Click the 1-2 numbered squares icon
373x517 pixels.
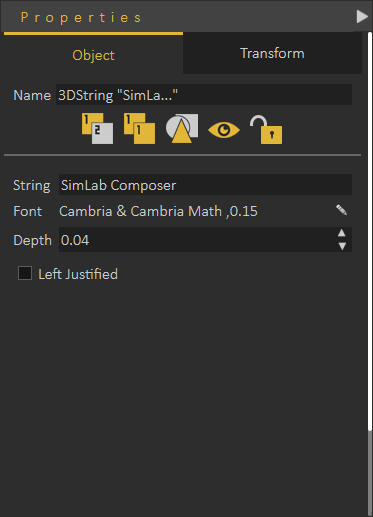pos(97,129)
